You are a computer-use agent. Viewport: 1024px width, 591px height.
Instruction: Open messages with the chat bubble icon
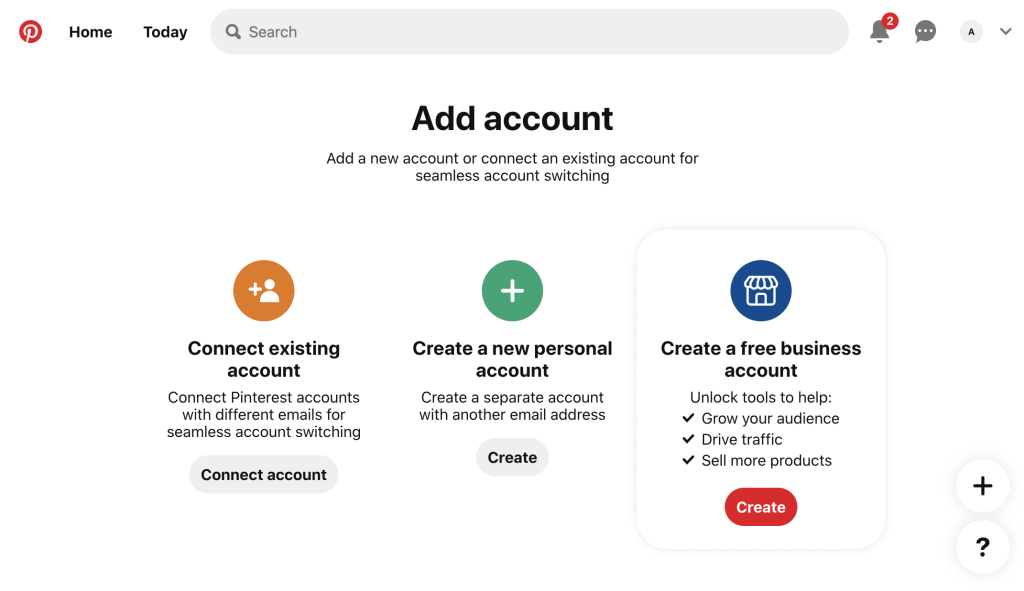[924, 31]
